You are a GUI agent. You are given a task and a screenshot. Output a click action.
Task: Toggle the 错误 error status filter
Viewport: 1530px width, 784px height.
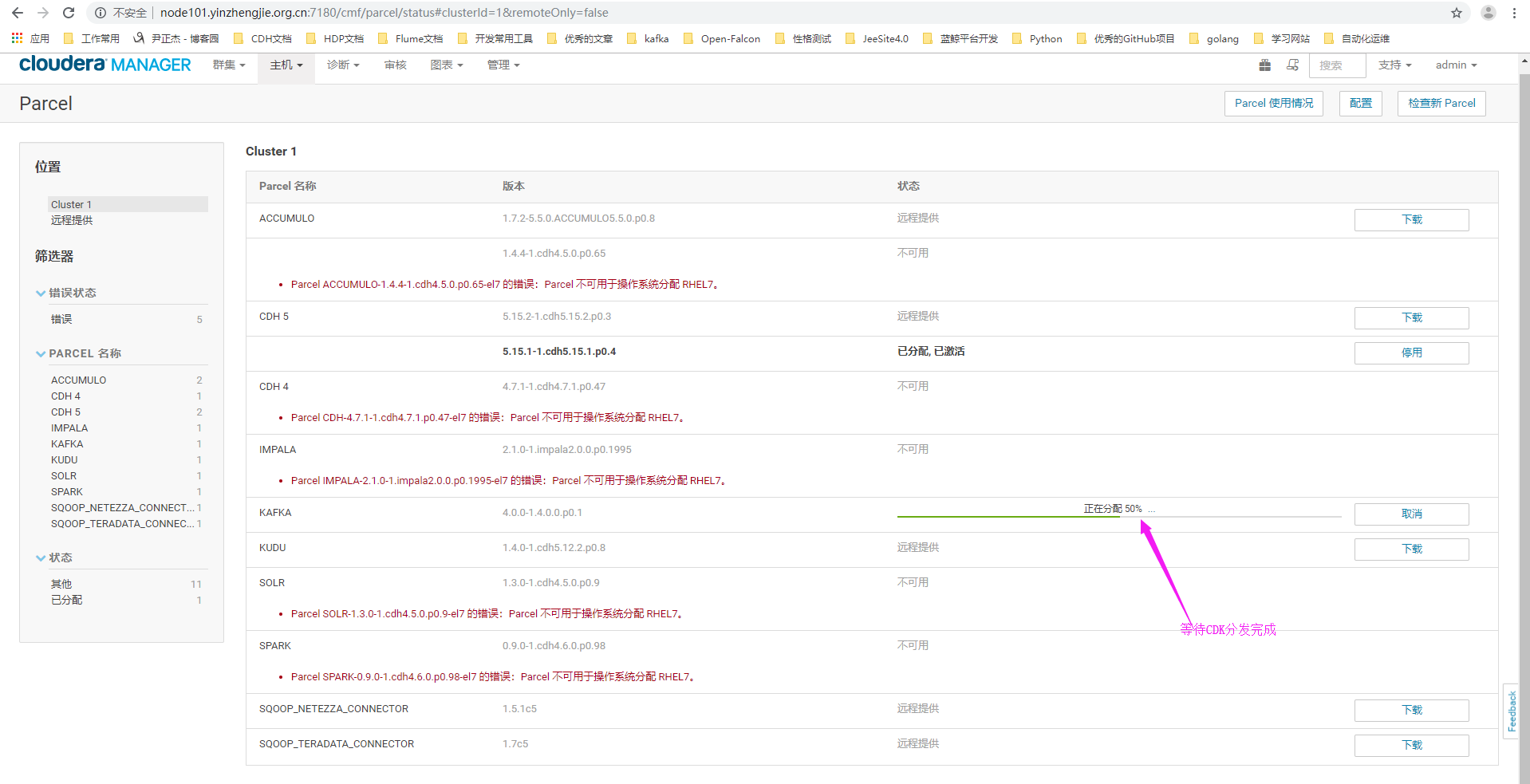[x=61, y=319]
